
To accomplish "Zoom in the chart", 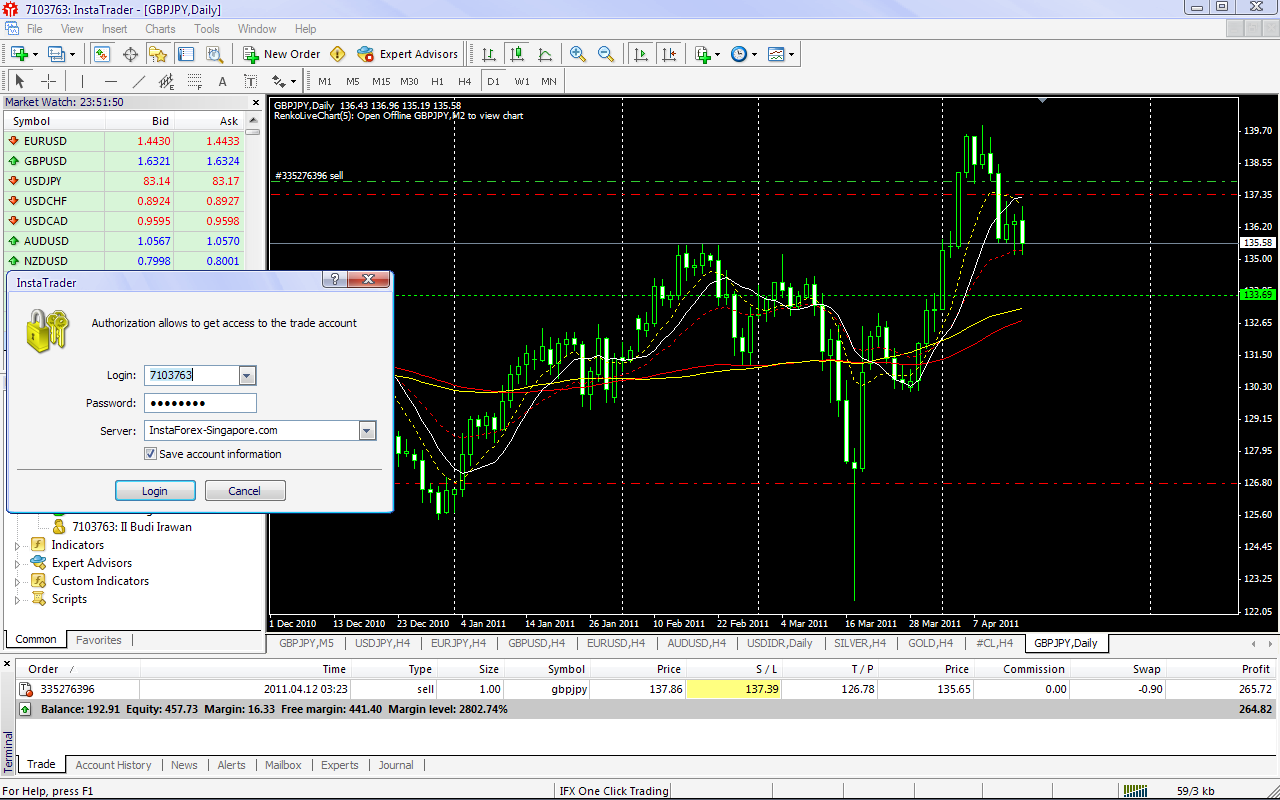I will pyautogui.click(x=578, y=54).
